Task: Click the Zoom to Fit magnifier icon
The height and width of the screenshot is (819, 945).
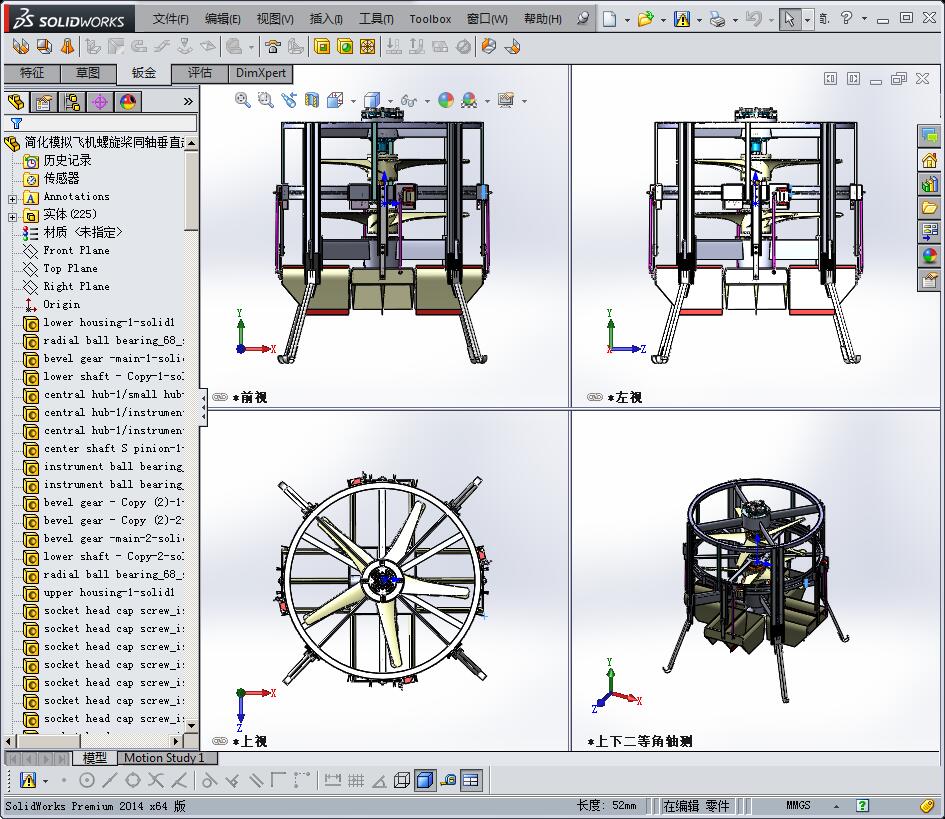Action: (x=242, y=99)
